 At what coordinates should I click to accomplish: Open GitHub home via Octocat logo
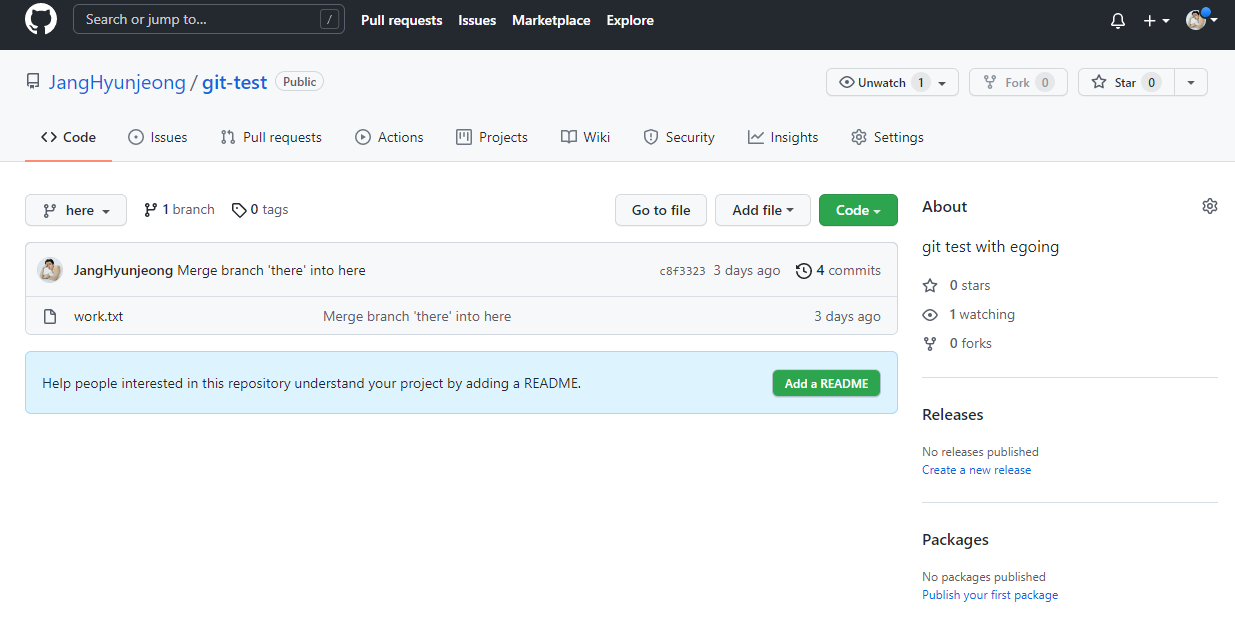(x=41, y=20)
